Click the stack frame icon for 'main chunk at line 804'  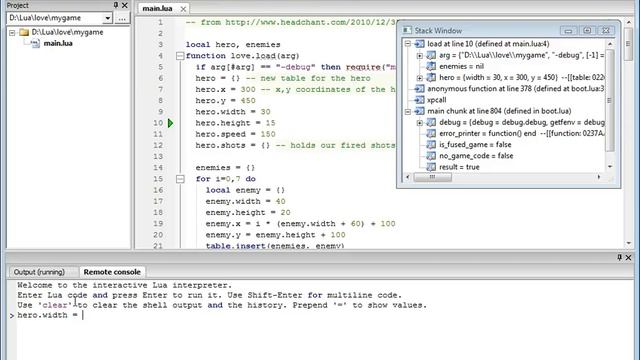[x=419, y=111]
